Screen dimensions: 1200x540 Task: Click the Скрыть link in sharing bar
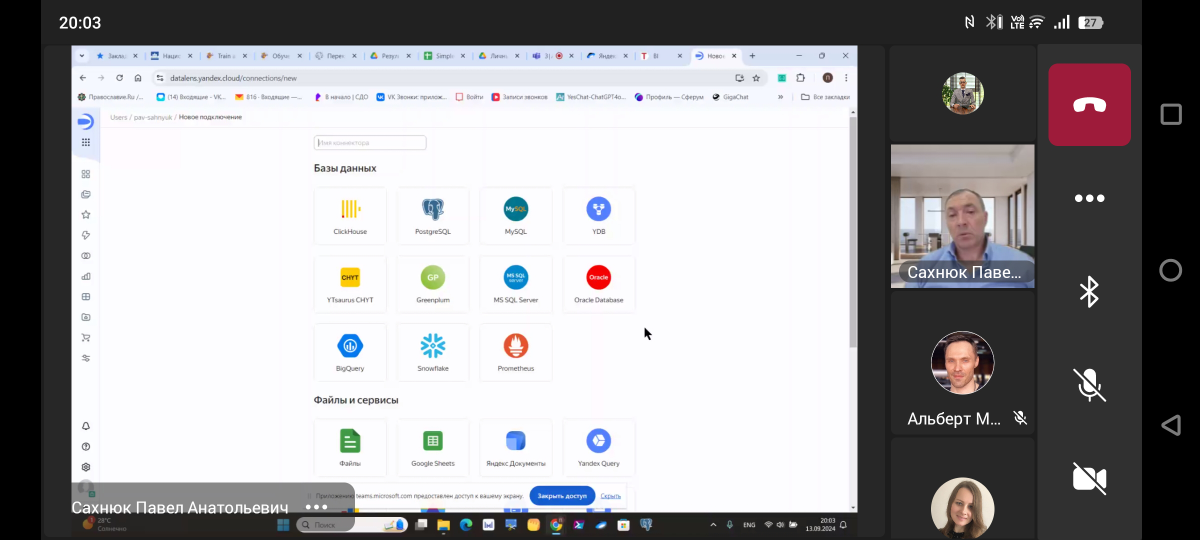click(611, 496)
